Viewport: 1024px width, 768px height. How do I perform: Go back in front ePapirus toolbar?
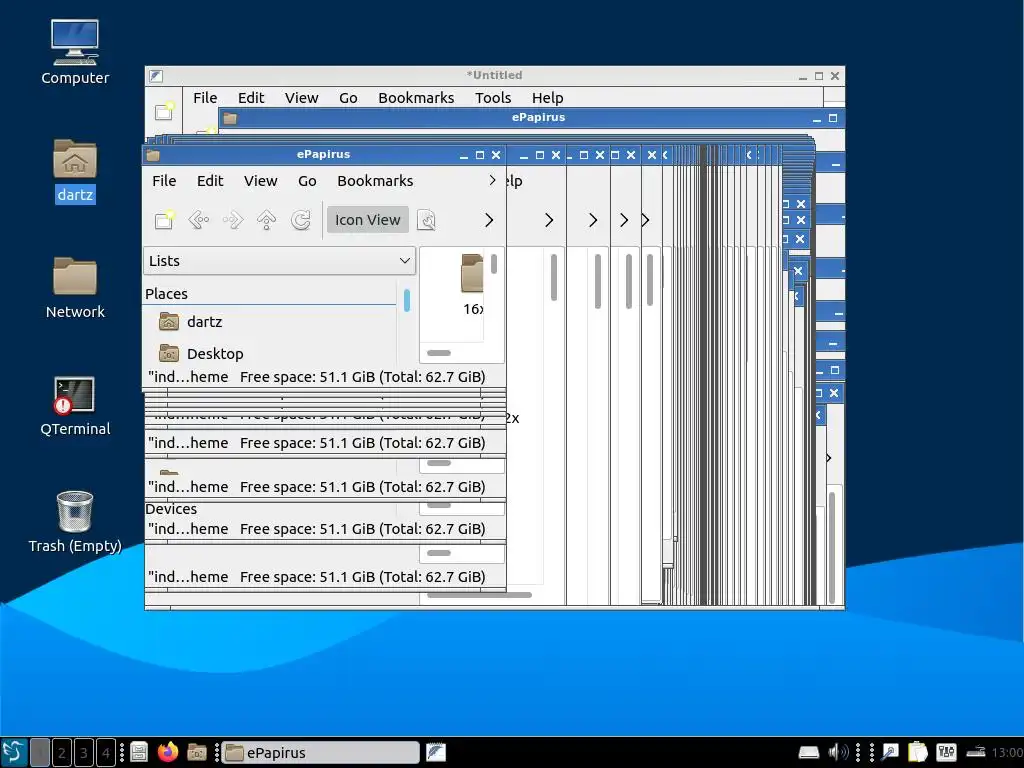click(x=199, y=219)
